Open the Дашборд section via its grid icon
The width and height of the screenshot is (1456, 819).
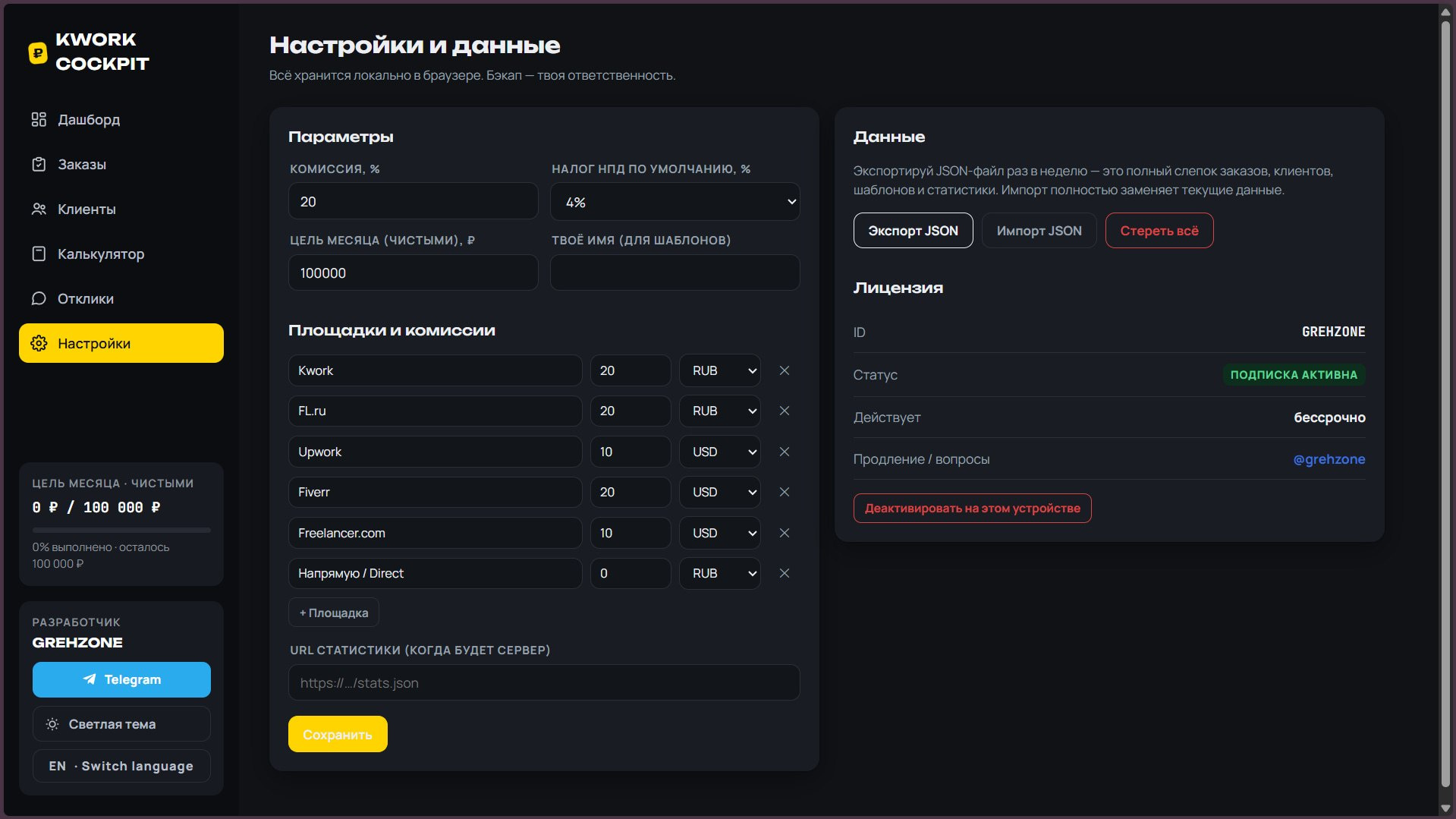39,119
